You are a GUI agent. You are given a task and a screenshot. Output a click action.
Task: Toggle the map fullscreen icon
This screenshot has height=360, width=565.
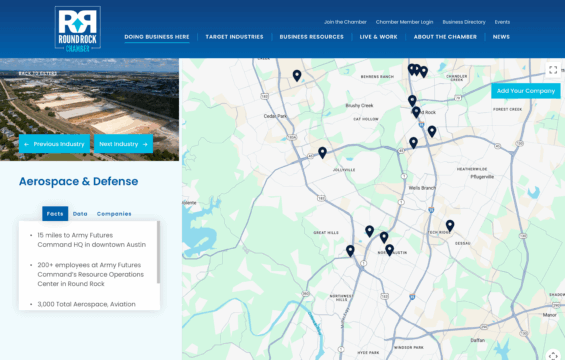553,70
